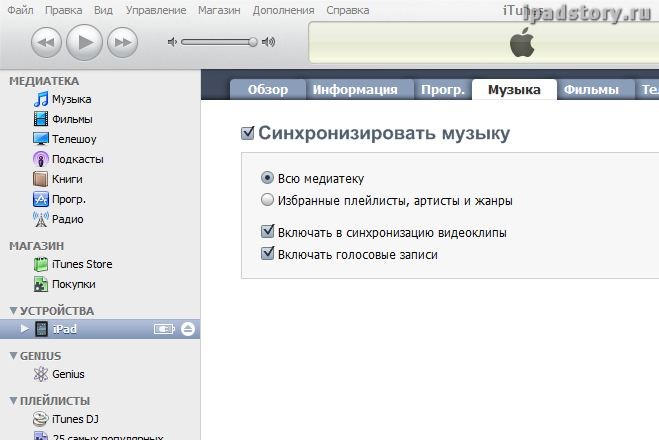Click the Покупки label in sidebar
The image size is (659, 440).
click(x=74, y=285)
